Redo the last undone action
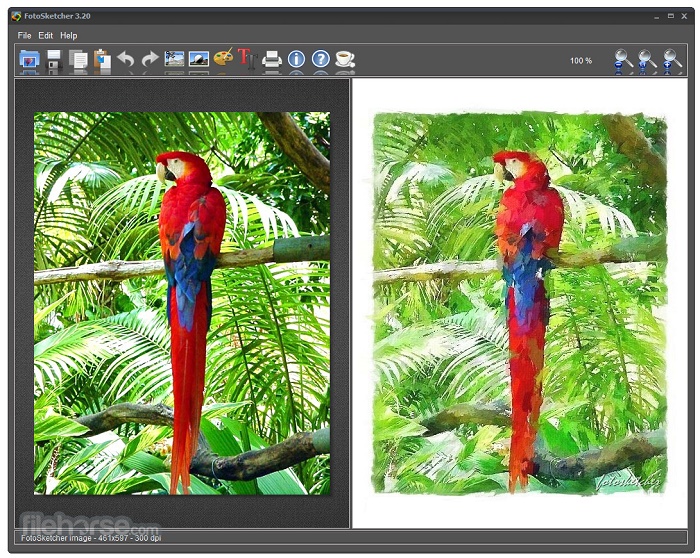Screen dimensions: 700x558 point(150,60)
